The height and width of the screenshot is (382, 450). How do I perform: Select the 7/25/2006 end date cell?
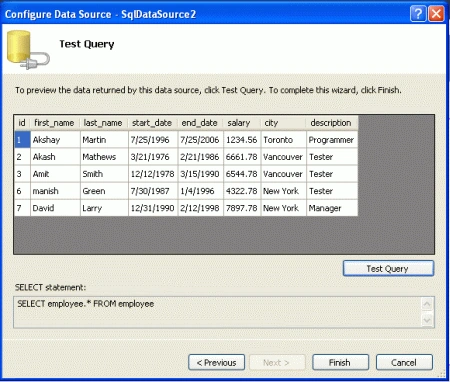coord(201,140)
